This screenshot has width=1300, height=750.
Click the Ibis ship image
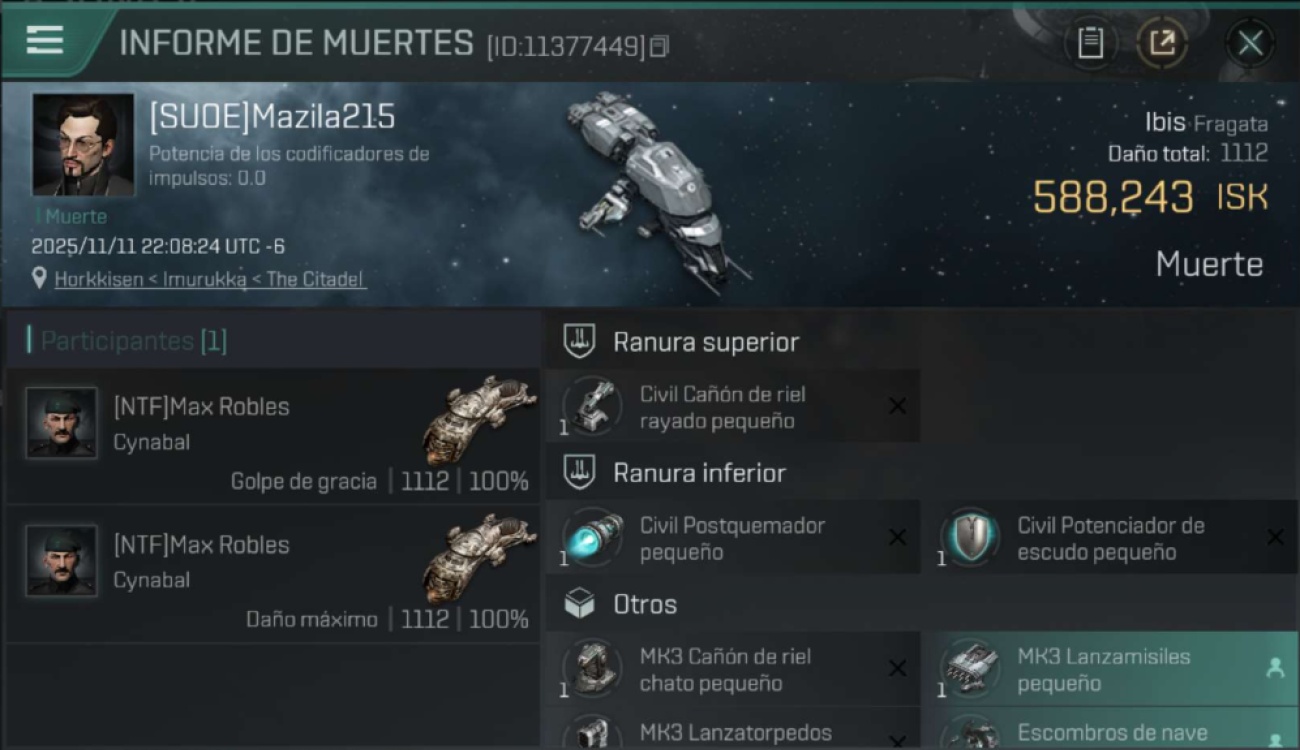[x=655, y=190]
